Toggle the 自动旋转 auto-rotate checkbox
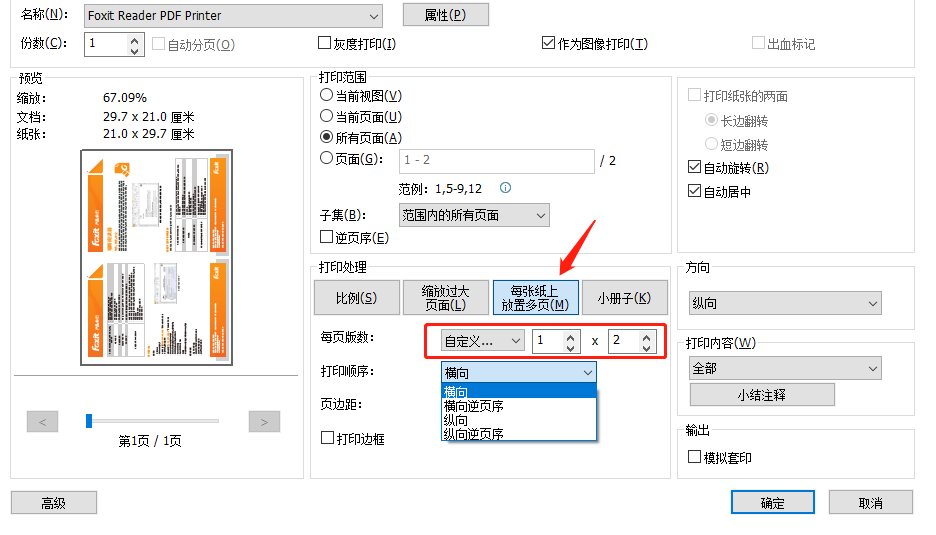The width and height of the screenshot is (936, 535). point(695,168)
